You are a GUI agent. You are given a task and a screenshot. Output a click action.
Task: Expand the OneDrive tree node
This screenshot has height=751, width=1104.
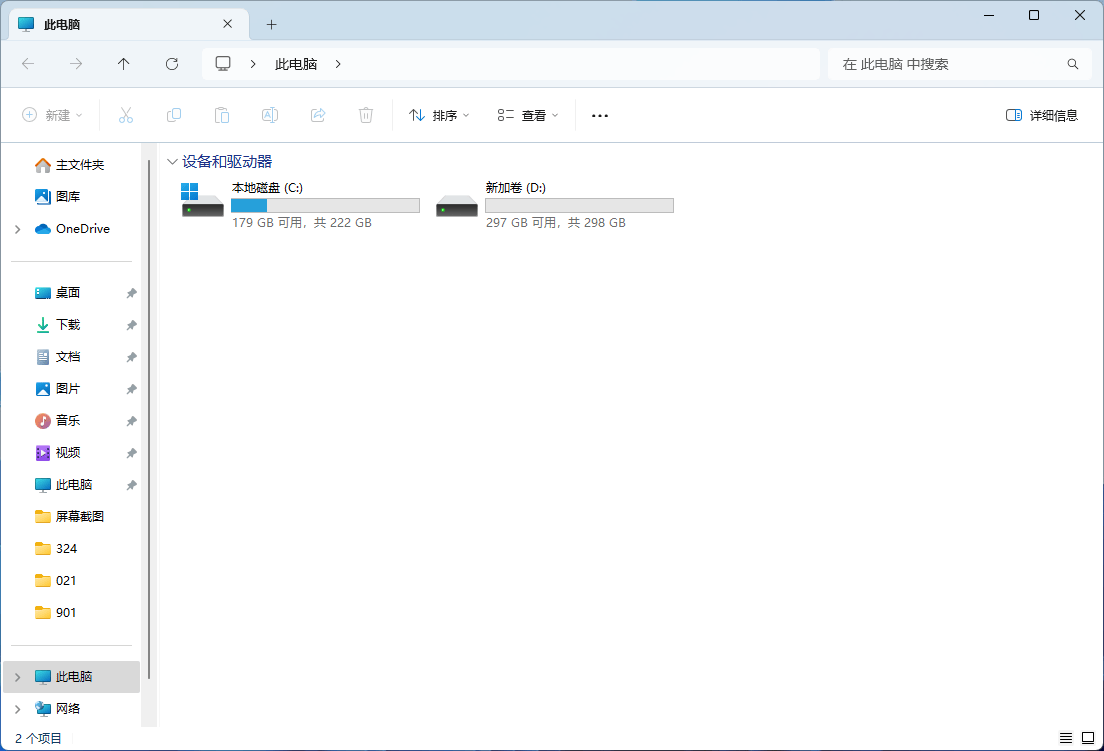tap(17, 229)
